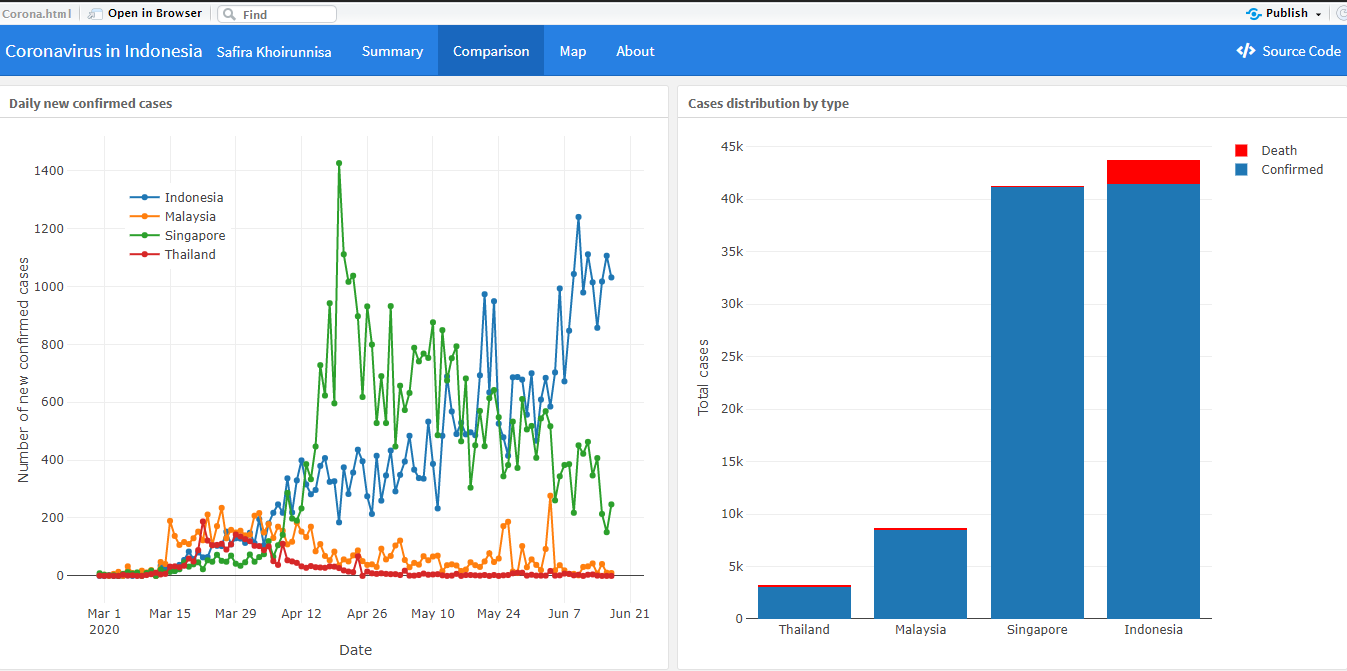Image resolution: width=1347 pixels, height=671 pixels.
Task: Click red Death legend swatch
Action: (x=1242, y=151)
